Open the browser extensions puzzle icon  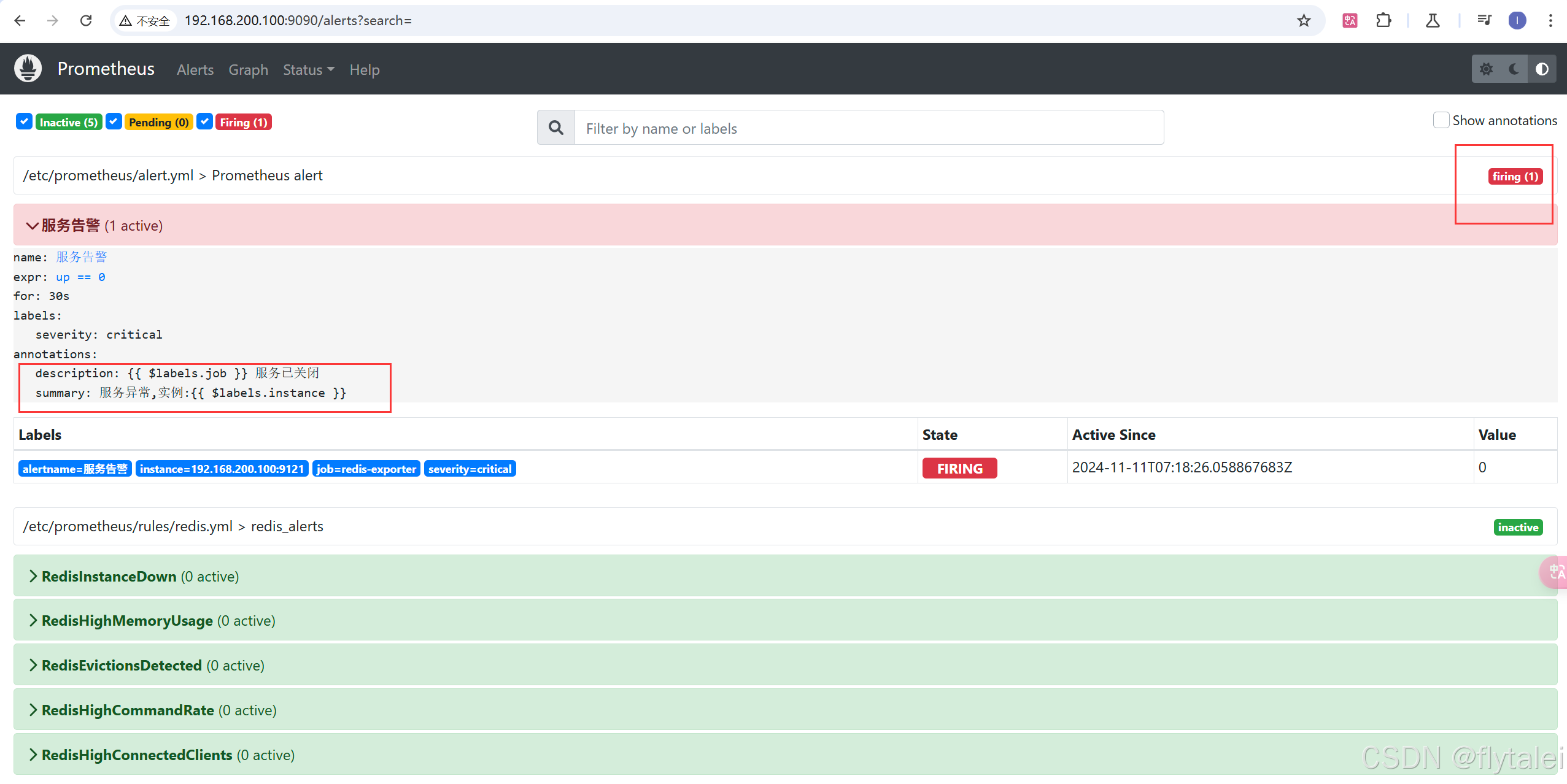click(1383, 21)
